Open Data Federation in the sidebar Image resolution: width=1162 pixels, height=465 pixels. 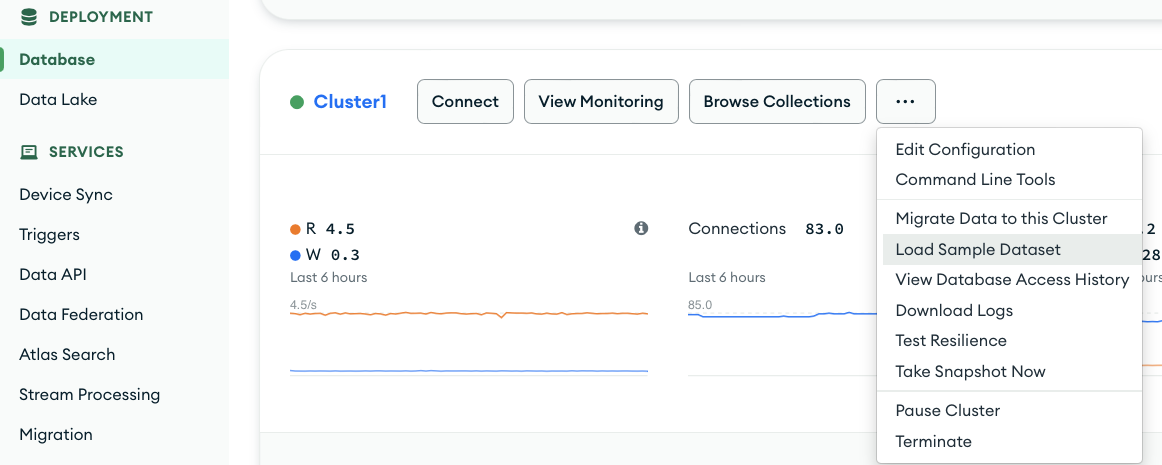[81, 314]
